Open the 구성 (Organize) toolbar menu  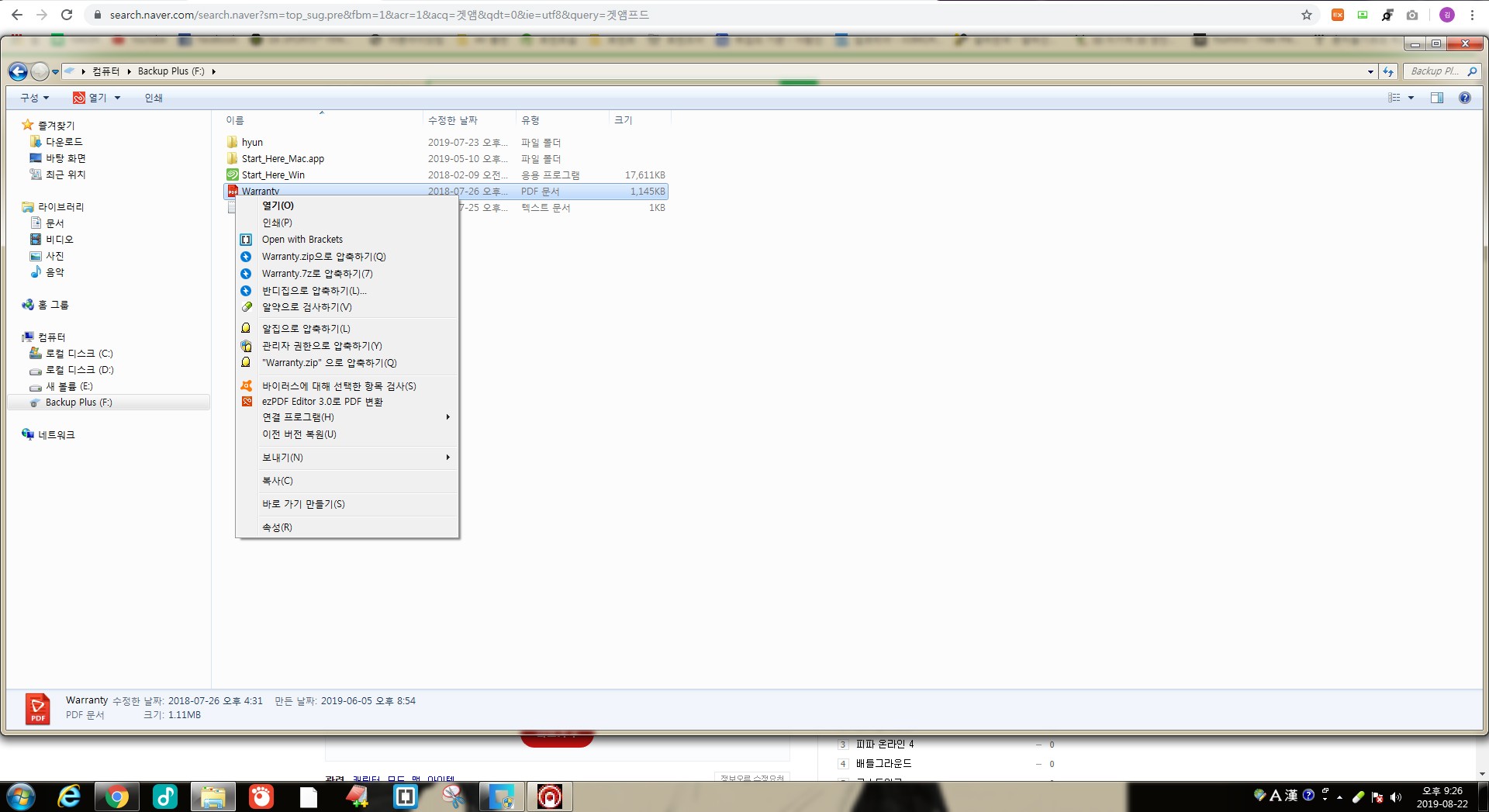(x=35, y=98)
